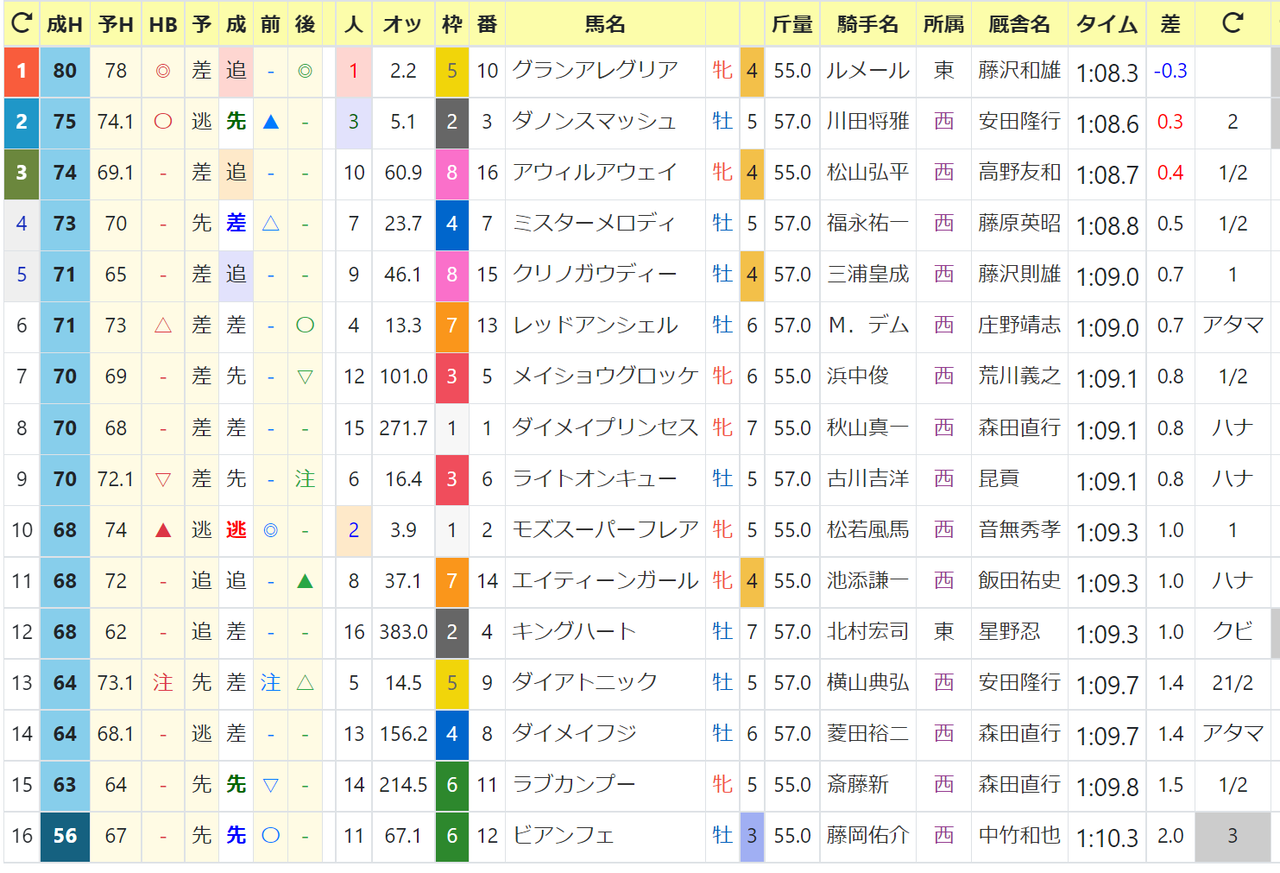Screen dimensions: 1280x873
Task: Click the double-circle HB mark for グランアレグリア
Action: point(163,71)
